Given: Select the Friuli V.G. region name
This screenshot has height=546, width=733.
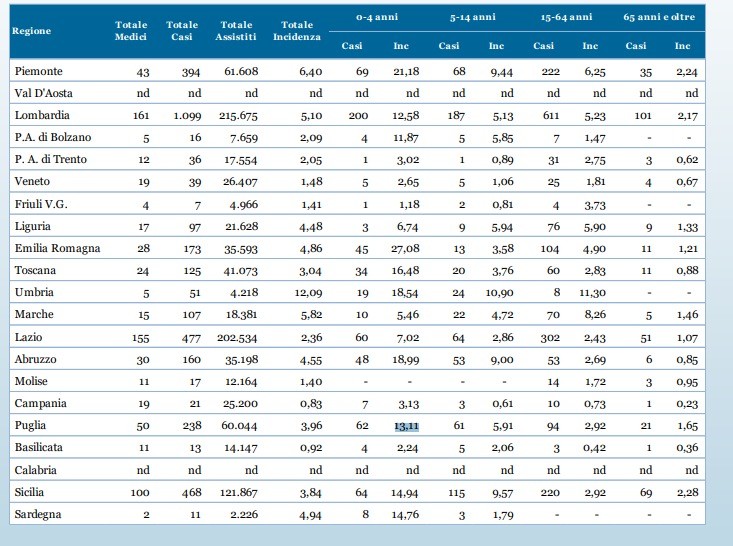Looking at the screenshot, I should coord(41,204).
